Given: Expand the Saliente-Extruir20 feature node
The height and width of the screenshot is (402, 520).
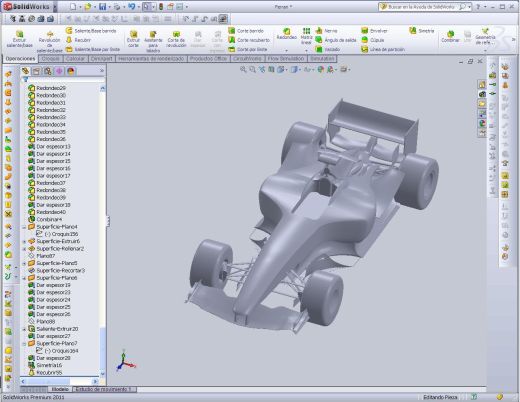Looking at the screenshot, I should (24, 329).
